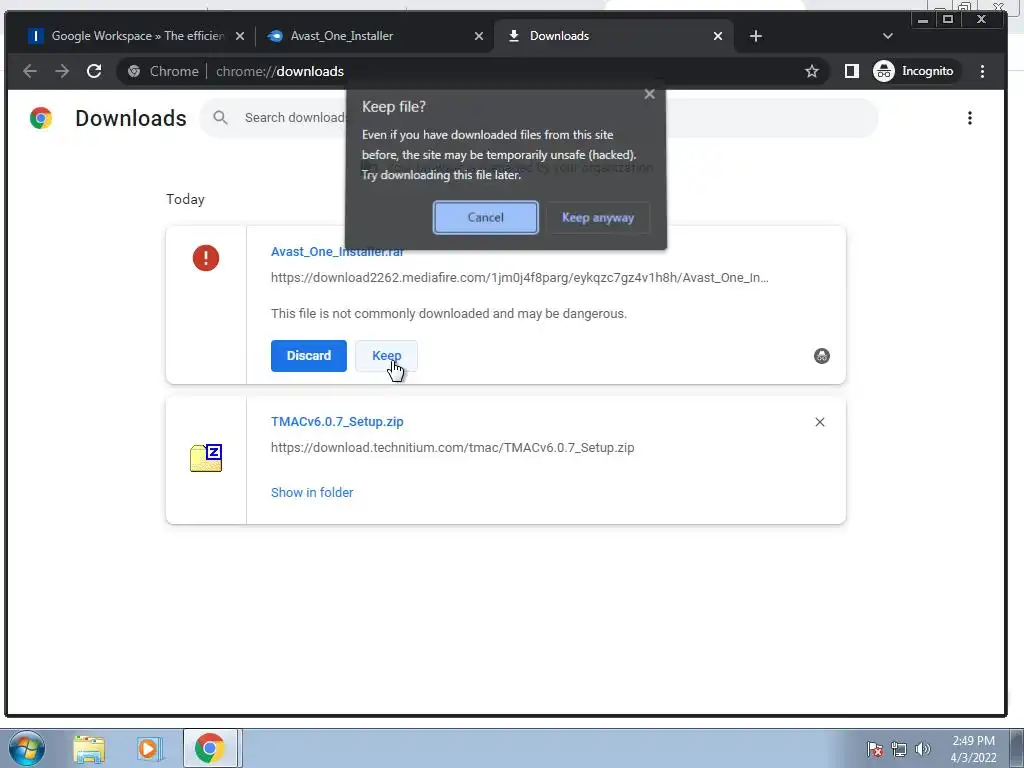Open the Chrome three-dot menu
The width and height of the screenshot is (1024, 768).
[x=982, y=71]
